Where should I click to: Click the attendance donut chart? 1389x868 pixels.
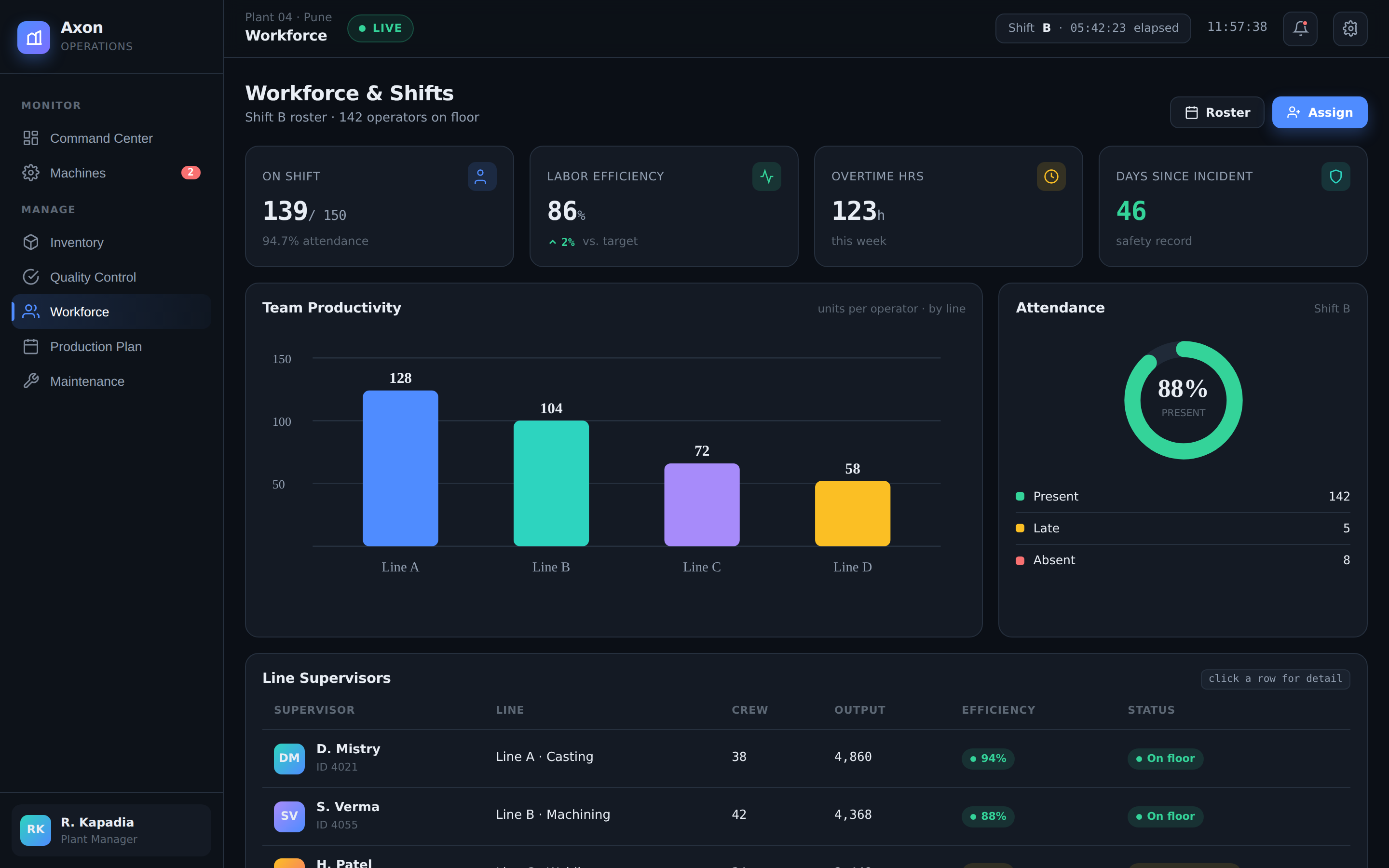(x=1183, y=400)
